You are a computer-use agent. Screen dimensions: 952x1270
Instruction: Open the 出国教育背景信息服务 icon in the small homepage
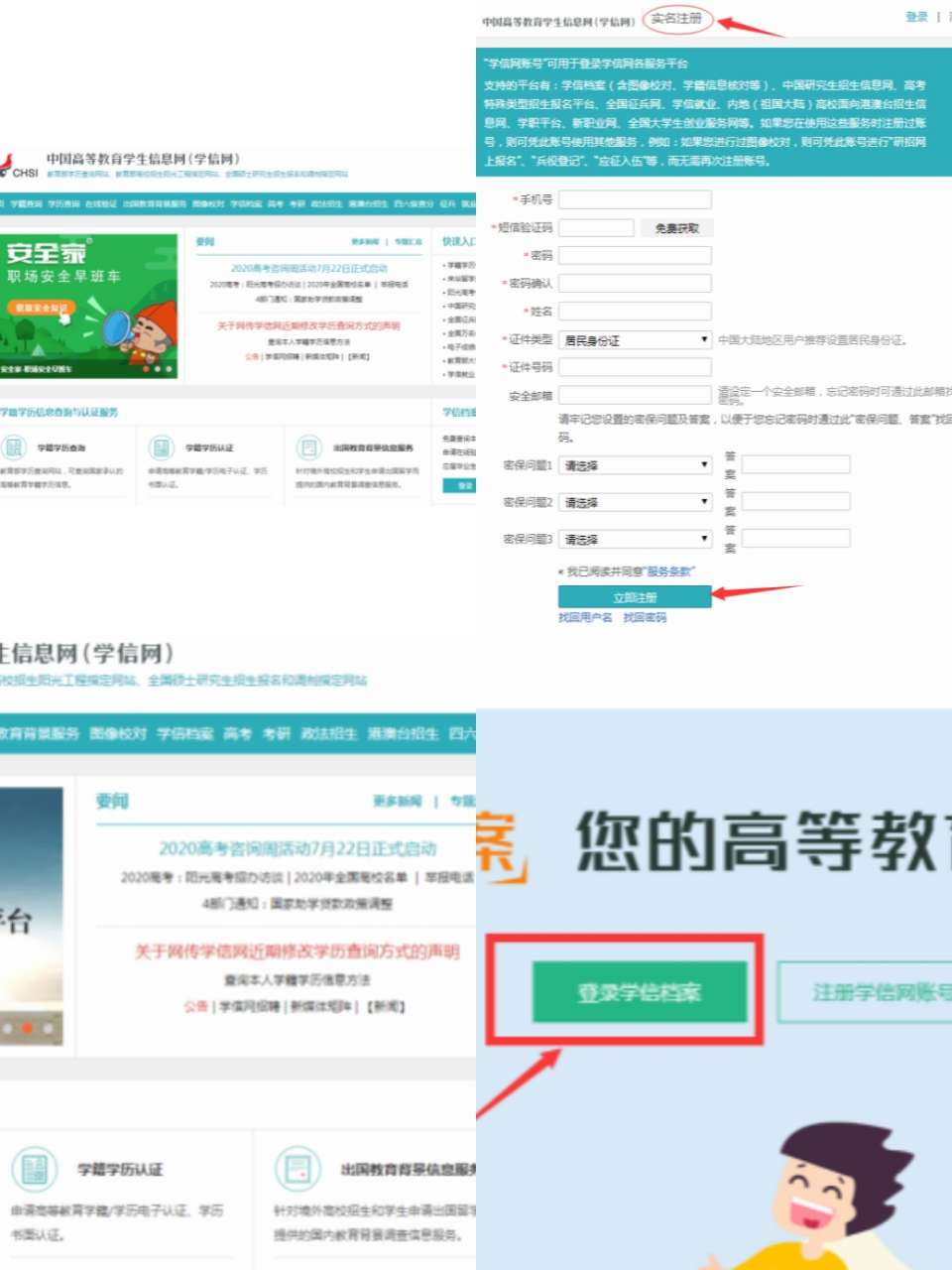click(x=309, y=447)
